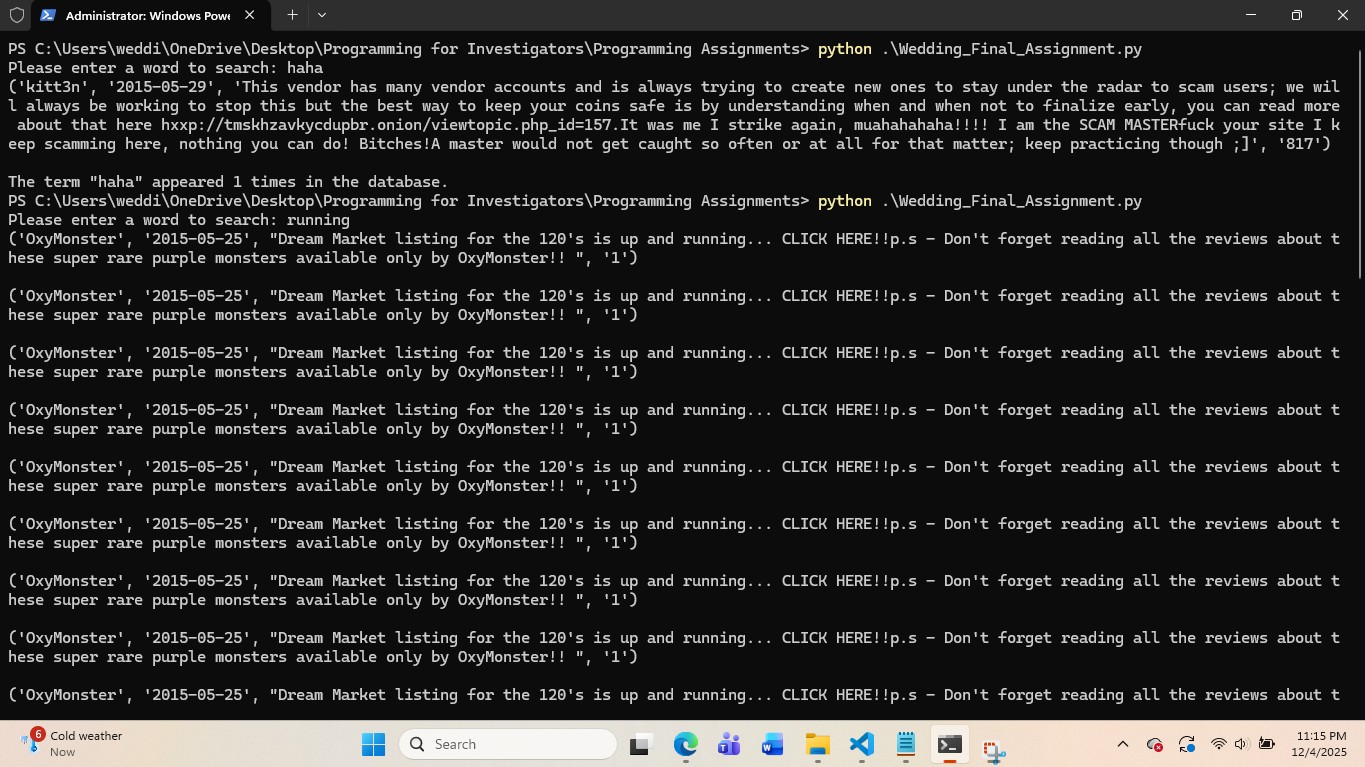Switch to Visual Studio Code
This screenshot has height=767, width=1365.
[x=861, y=744]
